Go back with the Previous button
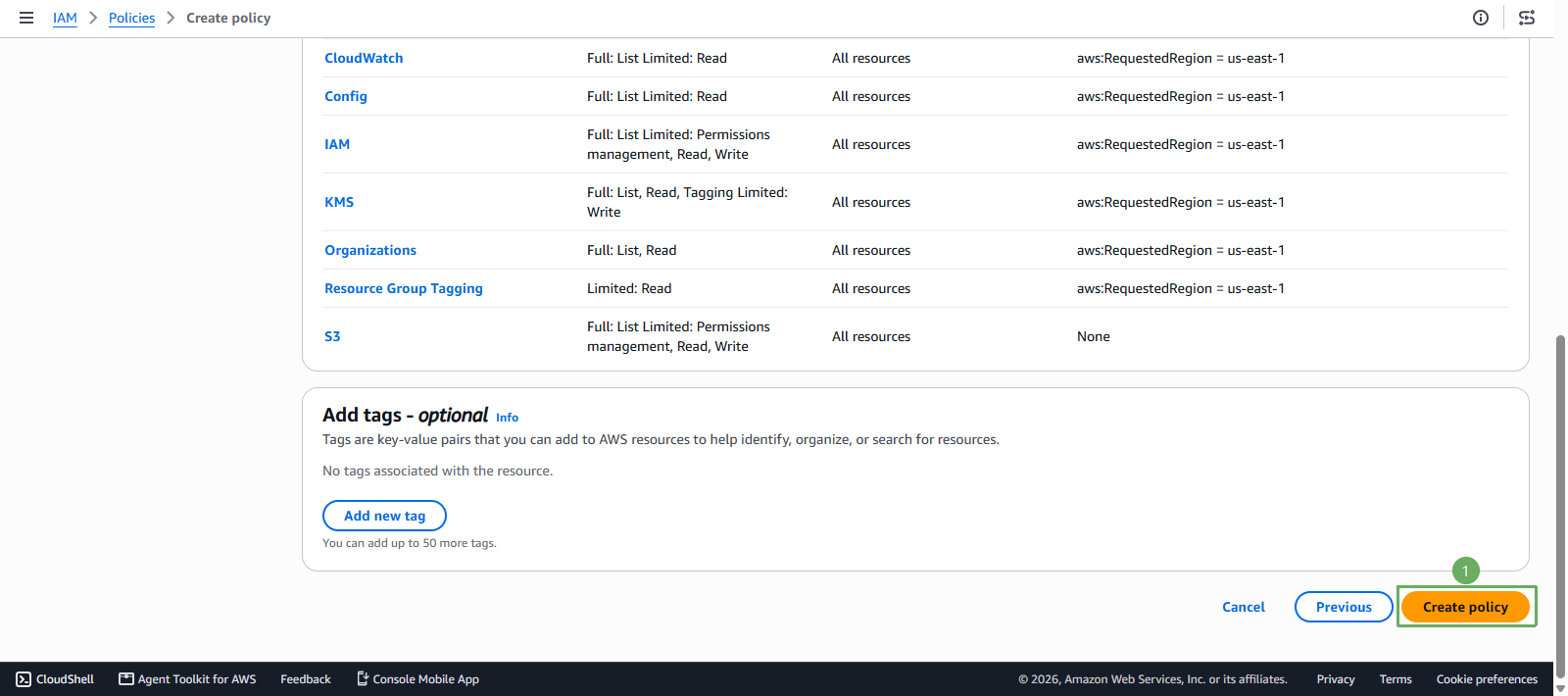This screenshot has height=696, width=1568. 1344,607
